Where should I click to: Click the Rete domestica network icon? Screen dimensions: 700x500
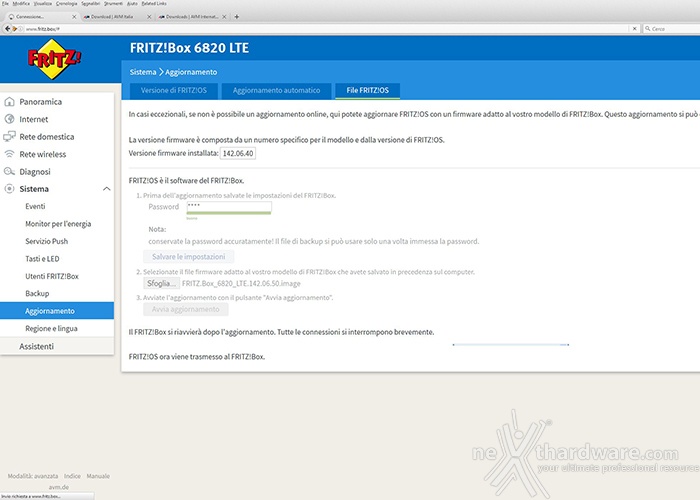[9, 137]
